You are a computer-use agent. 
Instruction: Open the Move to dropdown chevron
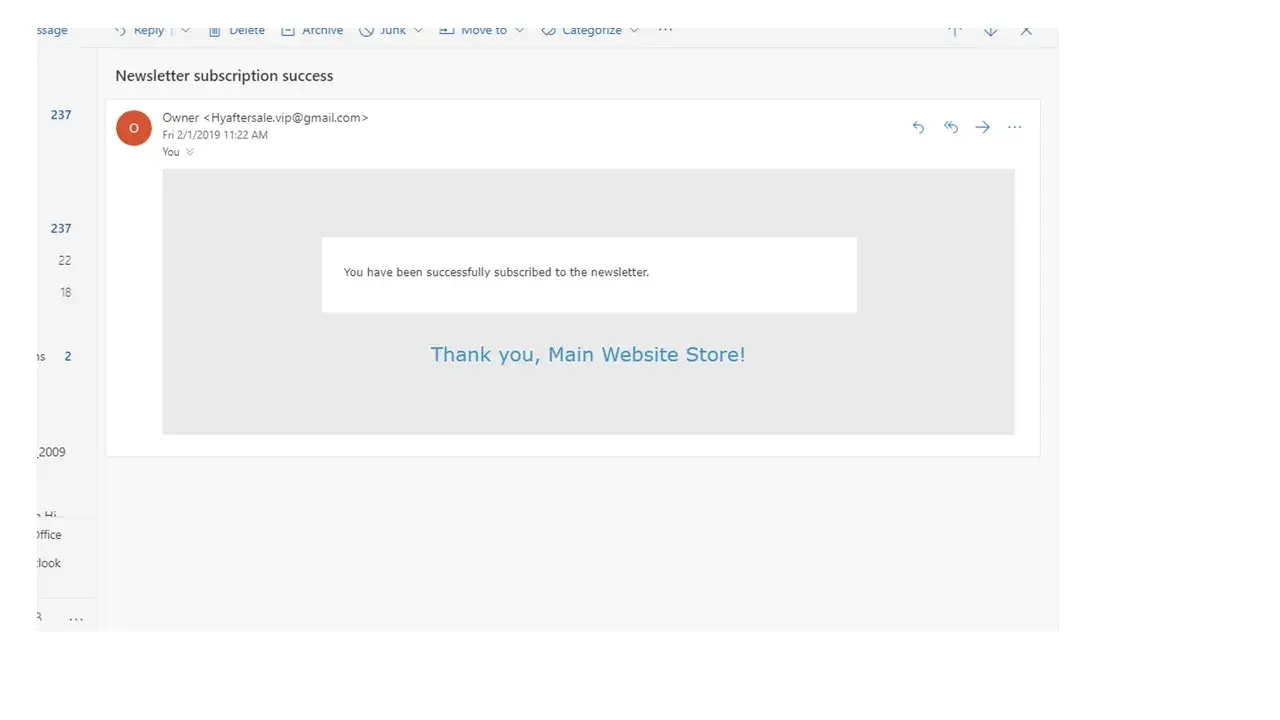(519, 30)
